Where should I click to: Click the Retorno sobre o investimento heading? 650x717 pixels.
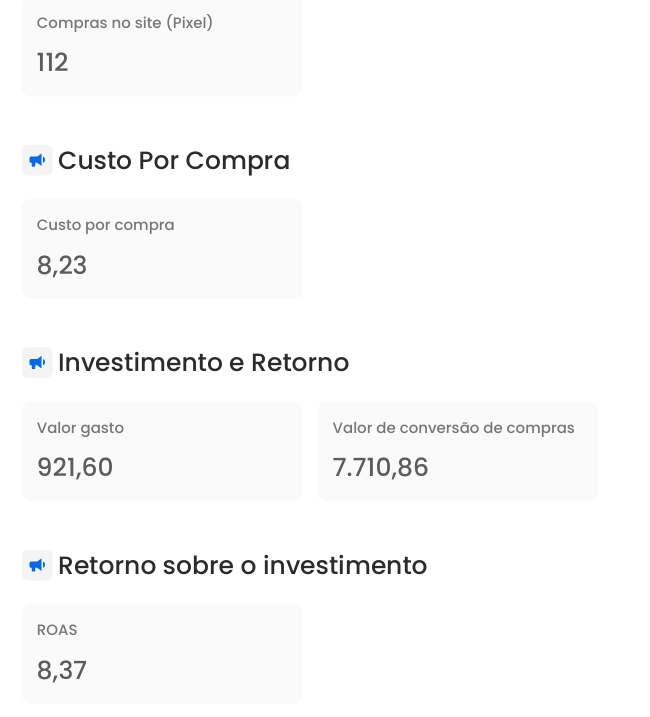click(x=243, y=565)
